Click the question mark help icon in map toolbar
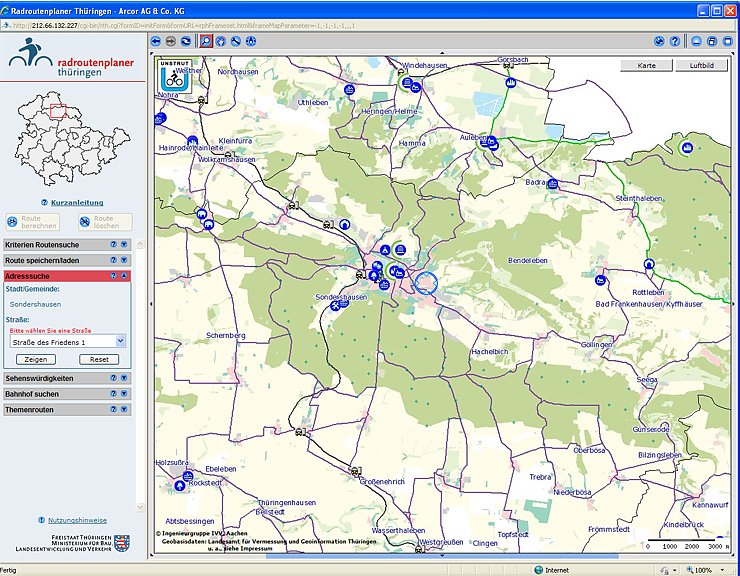 tap(675, 41)
